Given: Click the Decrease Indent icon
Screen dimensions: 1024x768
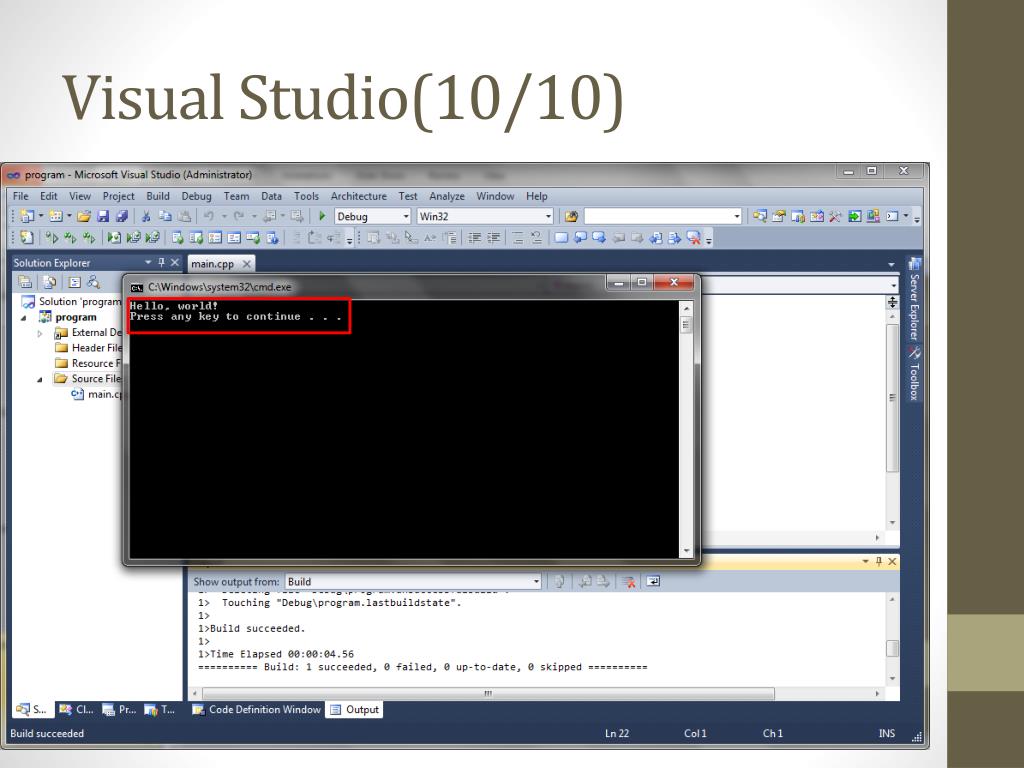Looking at the screenshot, I should pyautogui.click(x=475, y=238).
